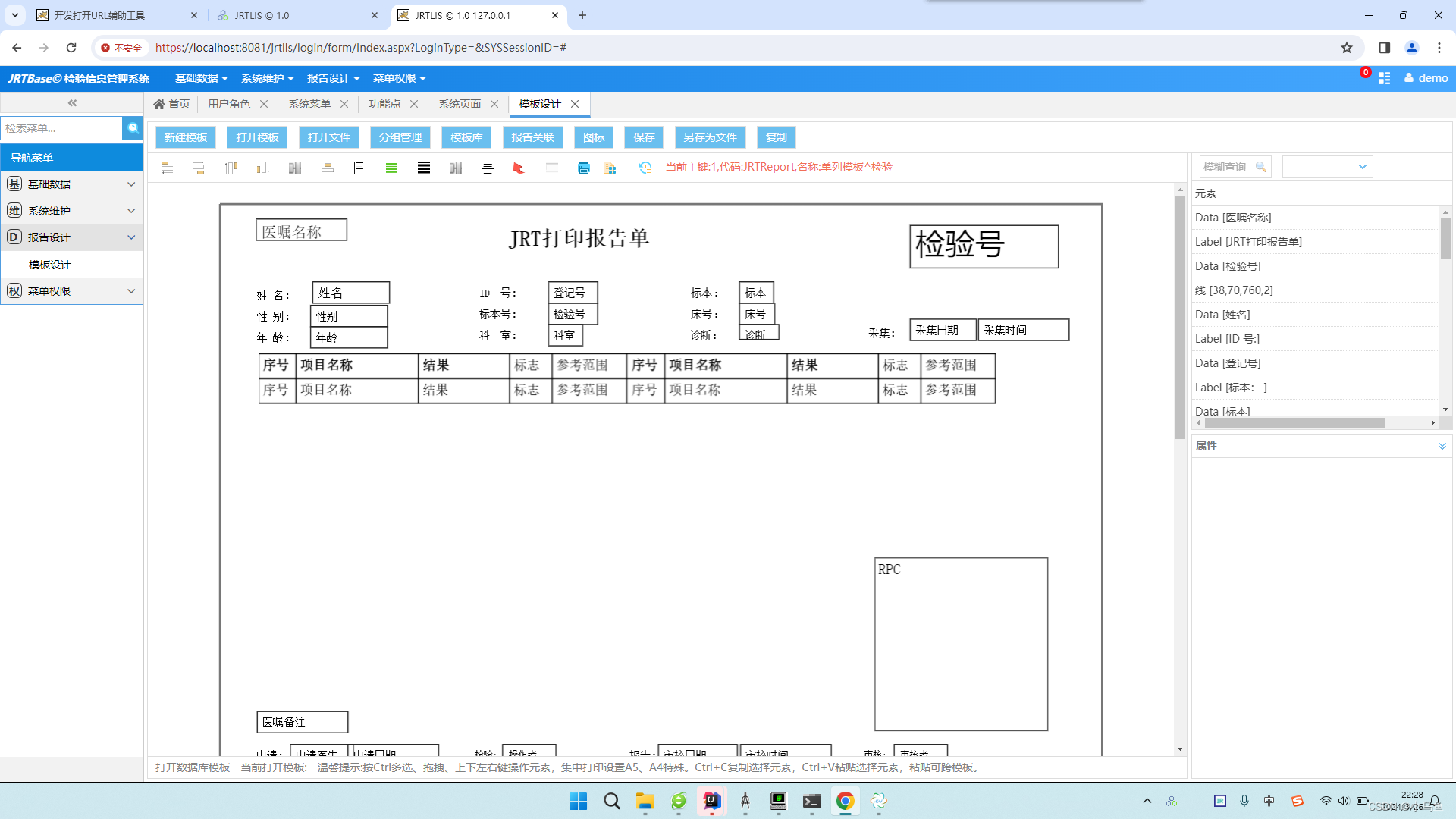Click the blue refresh-history icon
Image resolution: width=1456 pixels, height=819 pixels.
pyautogui.click(x=645, y=168)
